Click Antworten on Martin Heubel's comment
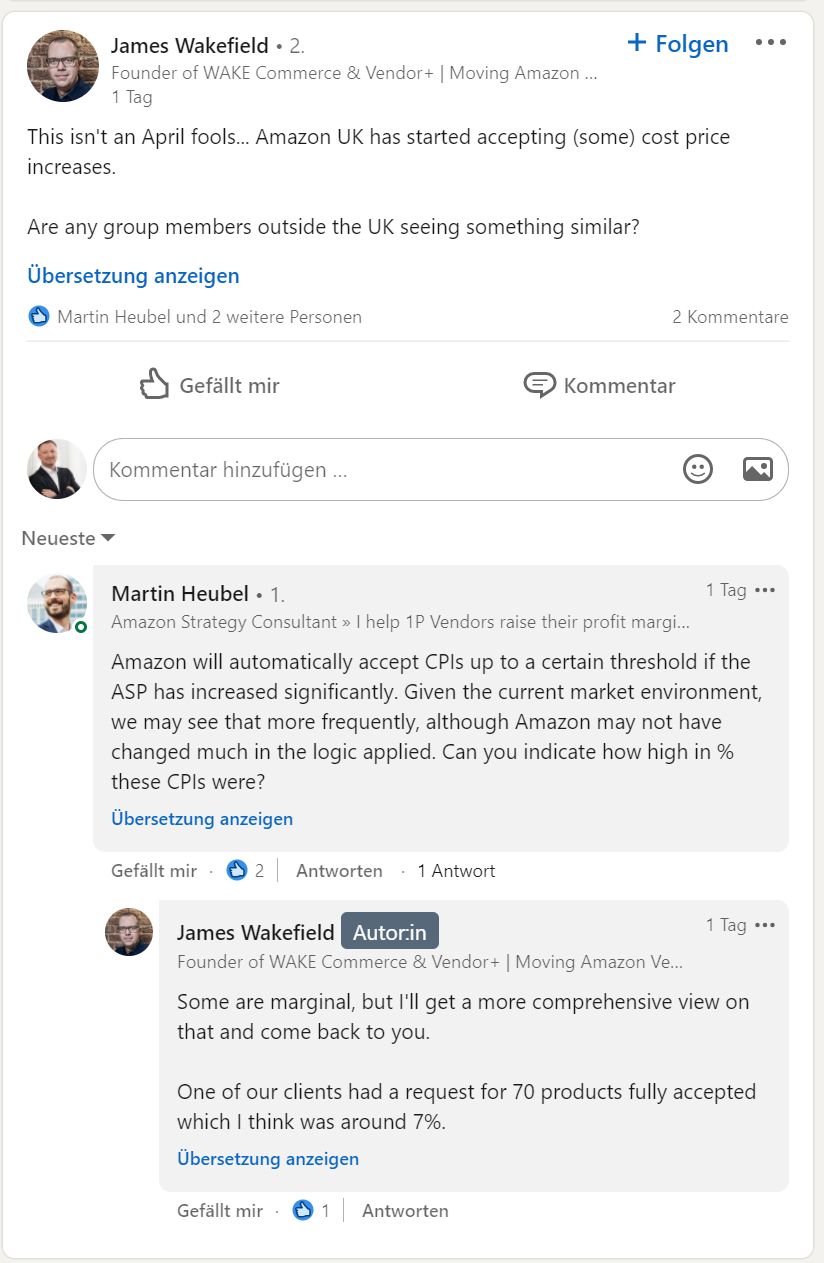The height and width of the screenshot is (1263, 824). 339,871
